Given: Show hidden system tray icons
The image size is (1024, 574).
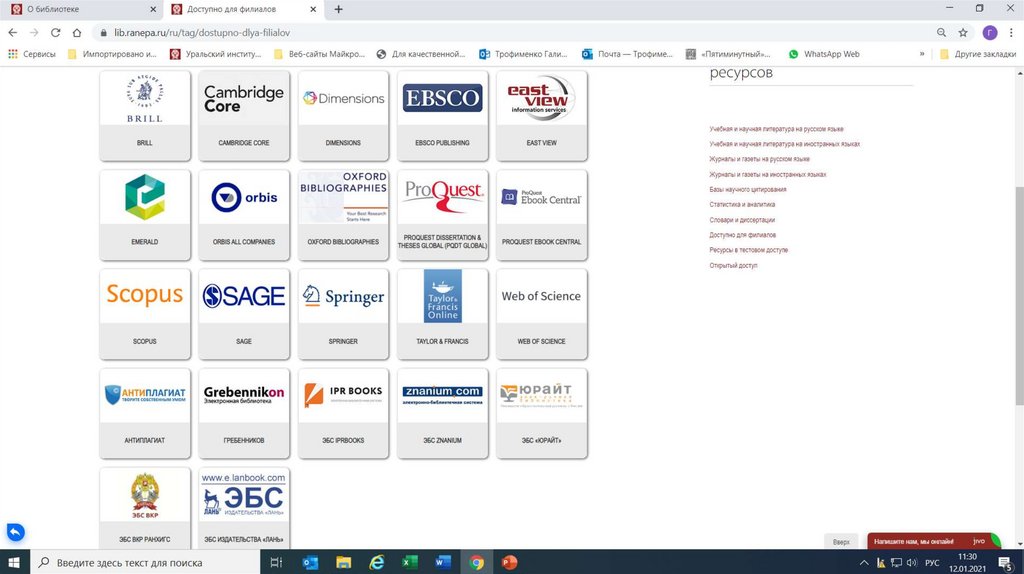Looking at the screenshot, I should coord(864,562).
